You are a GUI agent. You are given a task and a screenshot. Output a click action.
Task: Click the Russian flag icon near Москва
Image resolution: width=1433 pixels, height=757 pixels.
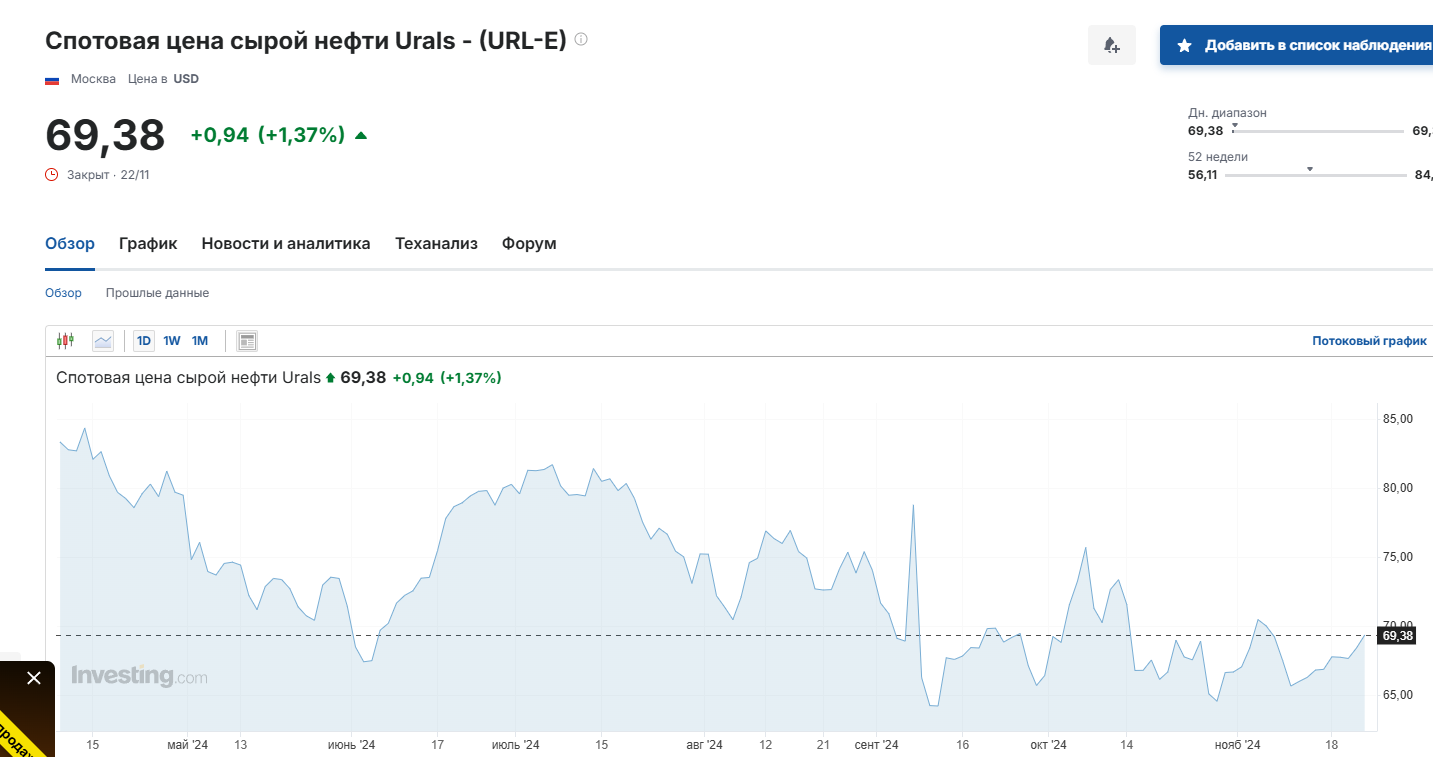click(52, 79)
